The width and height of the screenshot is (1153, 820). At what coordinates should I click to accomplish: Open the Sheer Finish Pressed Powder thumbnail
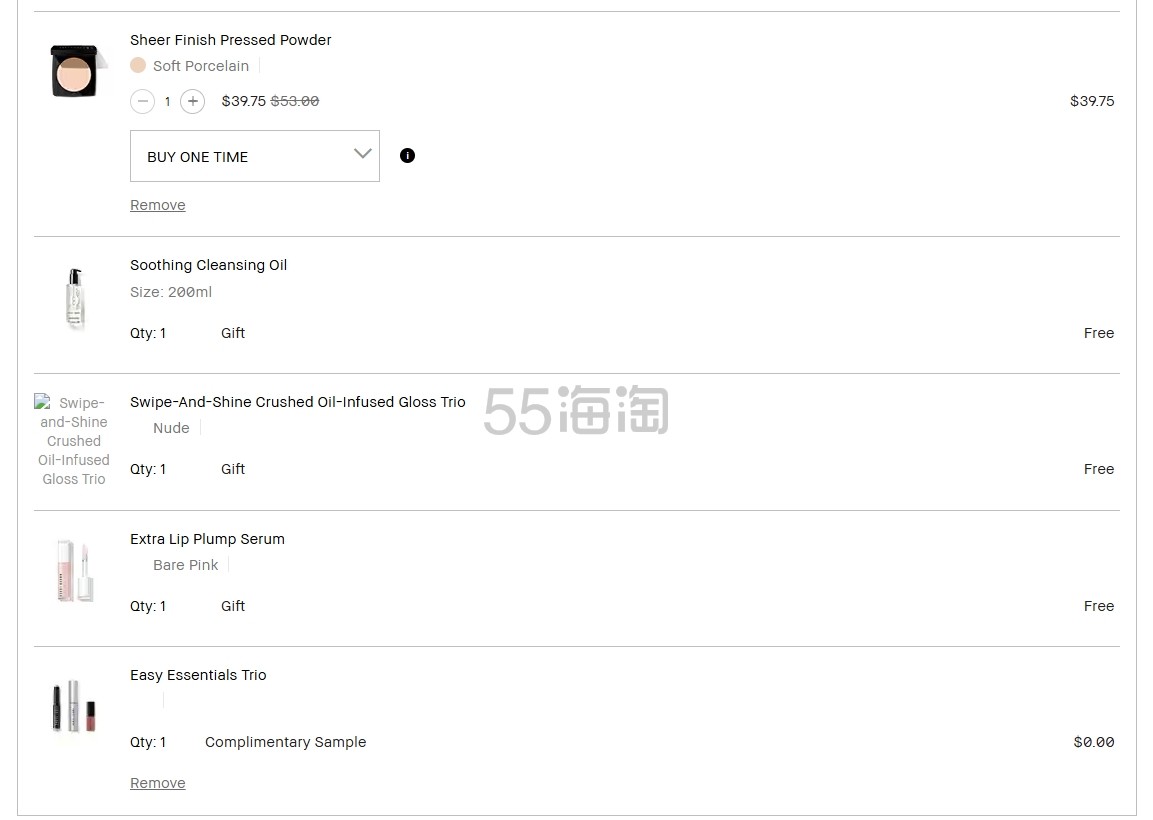(75, 71)
